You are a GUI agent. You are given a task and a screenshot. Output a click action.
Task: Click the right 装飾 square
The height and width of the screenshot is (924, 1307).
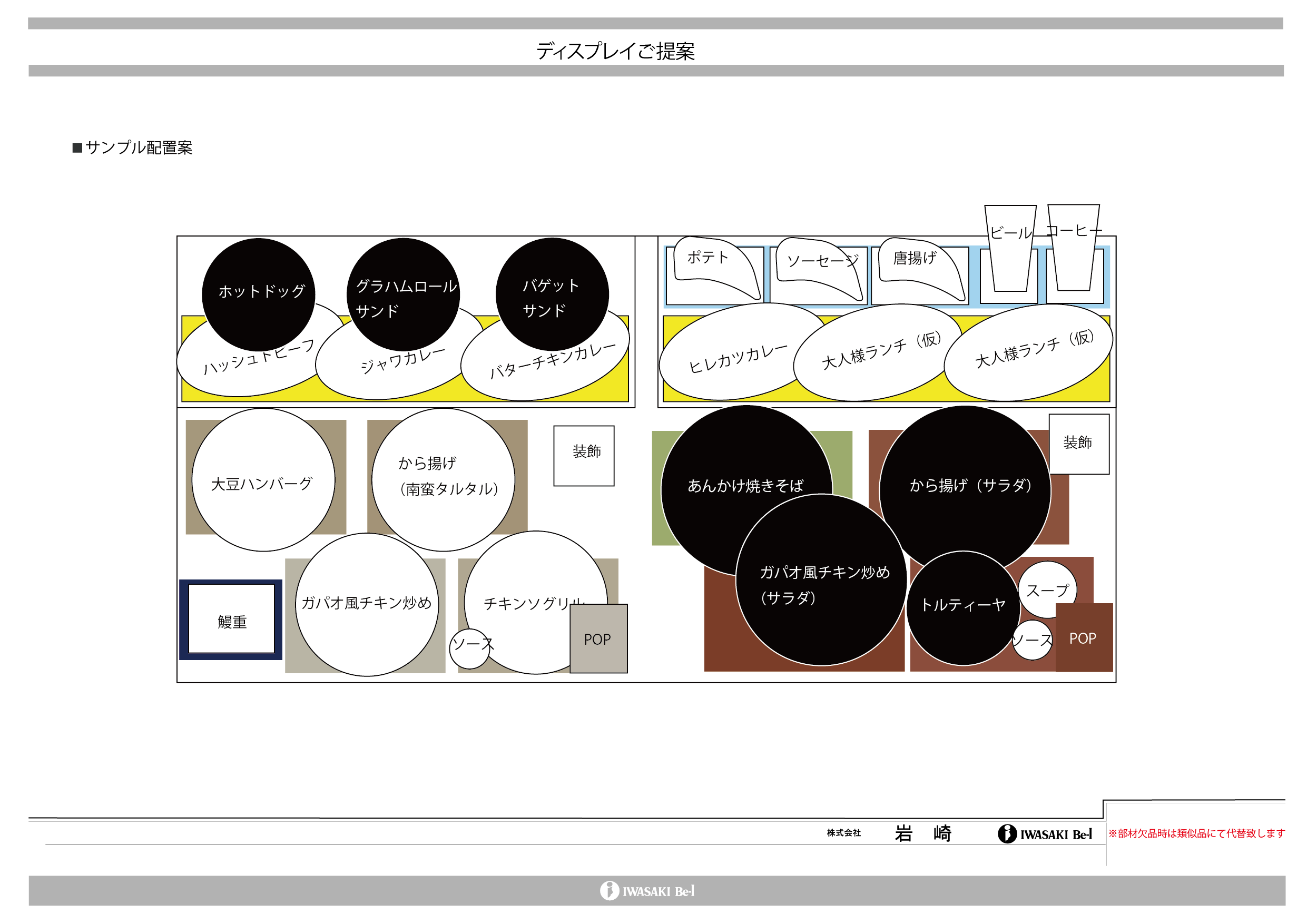[1079, 444]
